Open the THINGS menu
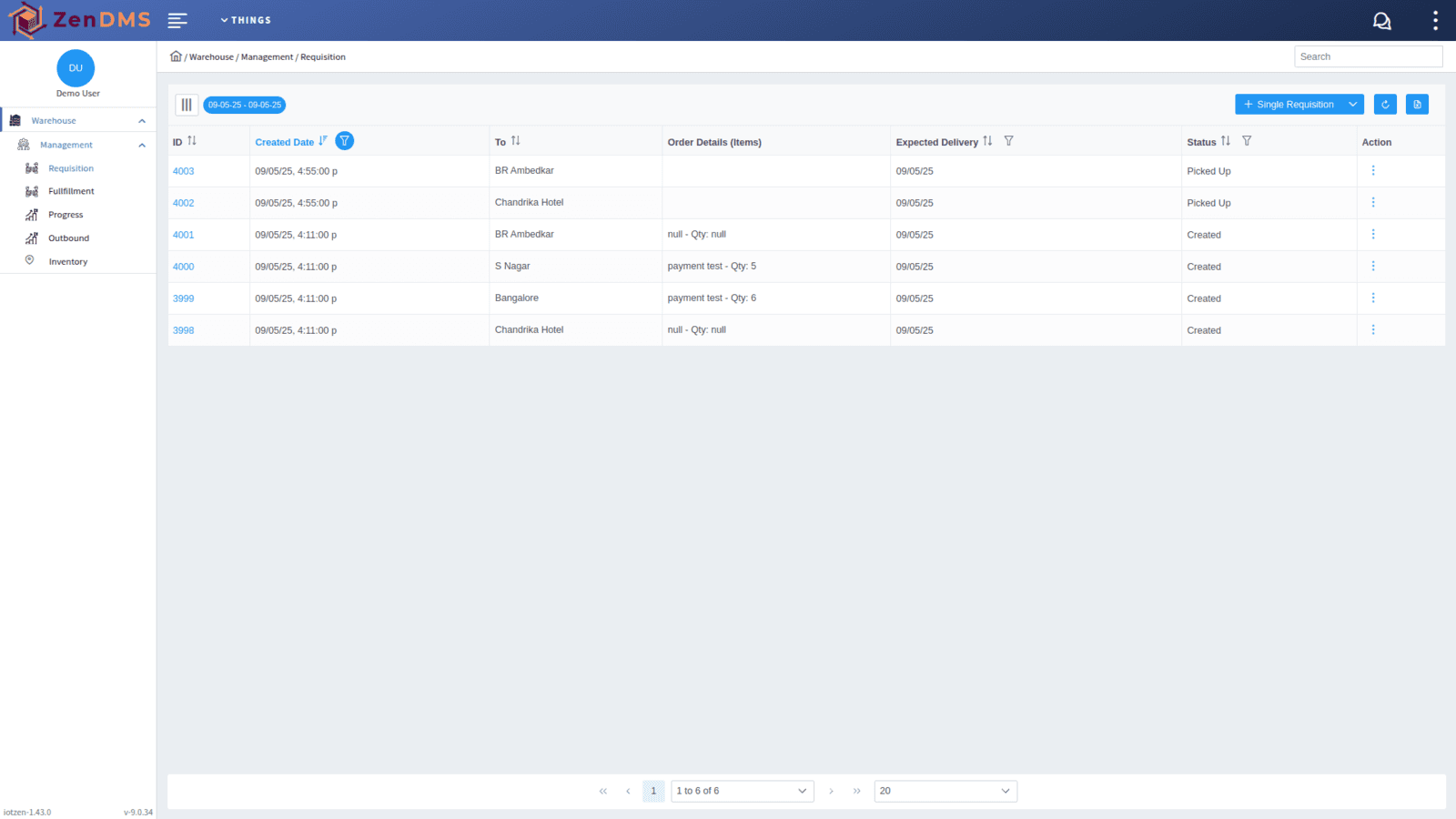 coord(246,19)
